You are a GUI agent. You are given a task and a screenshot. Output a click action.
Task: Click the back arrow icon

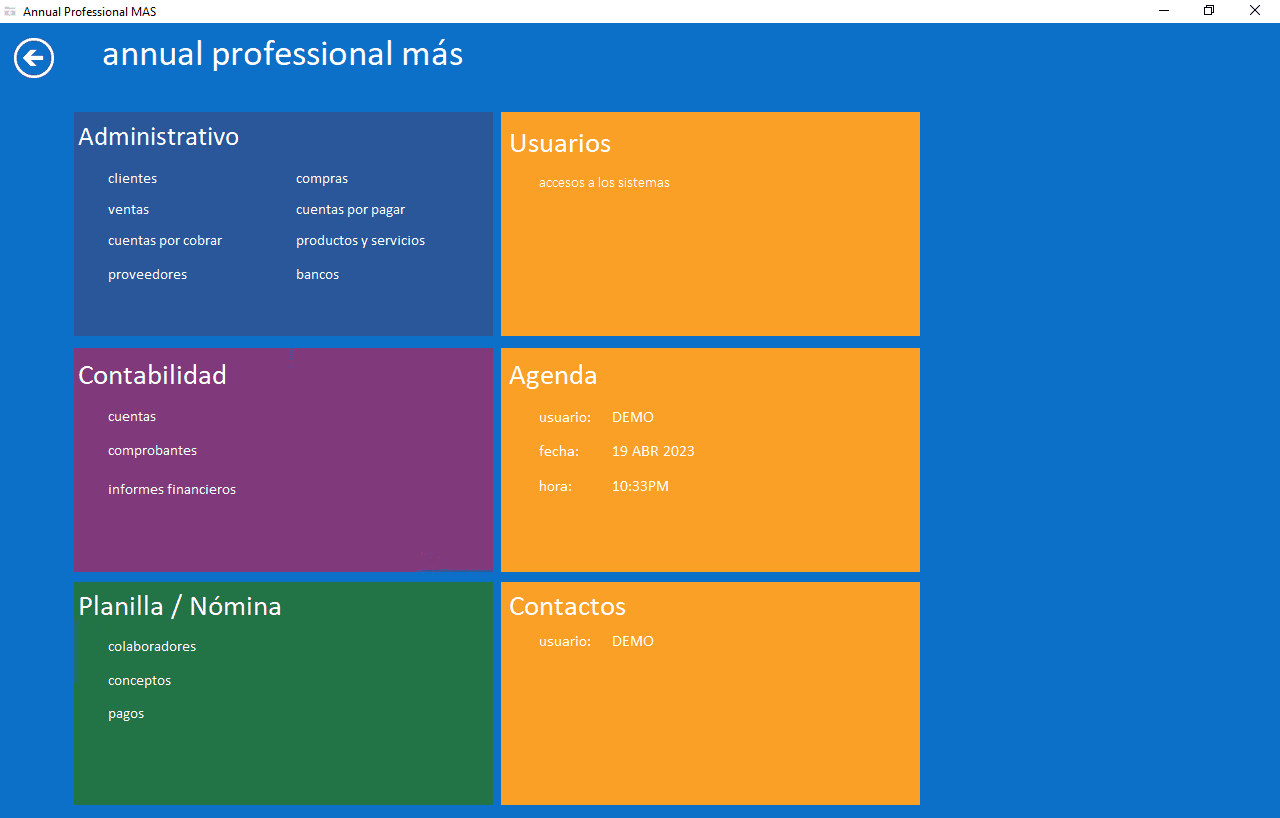[34, 58]
